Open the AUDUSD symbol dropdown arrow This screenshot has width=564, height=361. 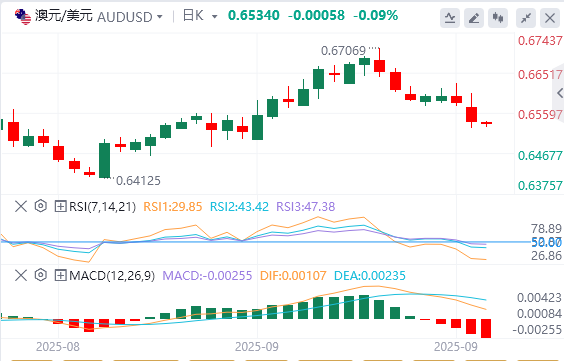pos(160,17)
